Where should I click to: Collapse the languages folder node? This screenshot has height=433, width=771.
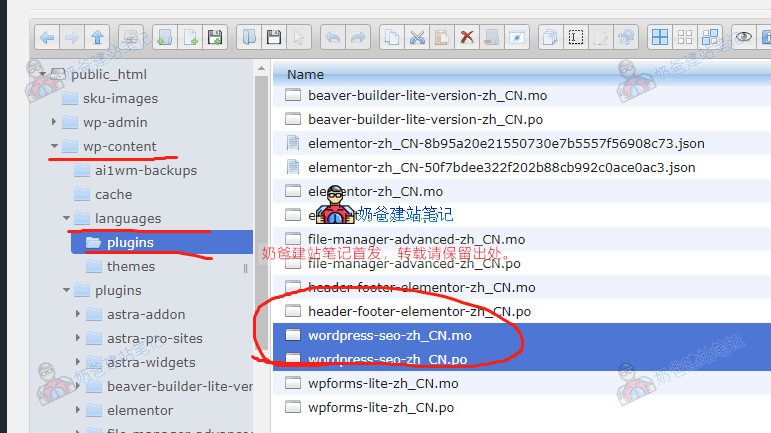pos(66,219)
